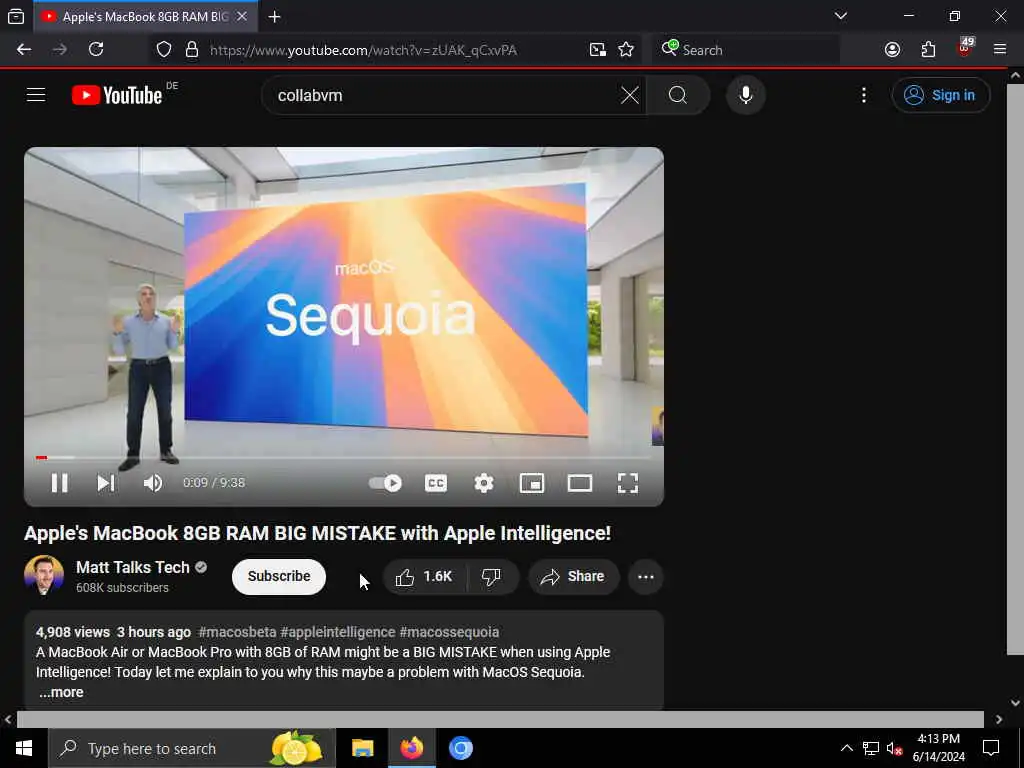Screen dimensions: 1024x768
Task: Click the video progress bar
Action: pos(344,458)
